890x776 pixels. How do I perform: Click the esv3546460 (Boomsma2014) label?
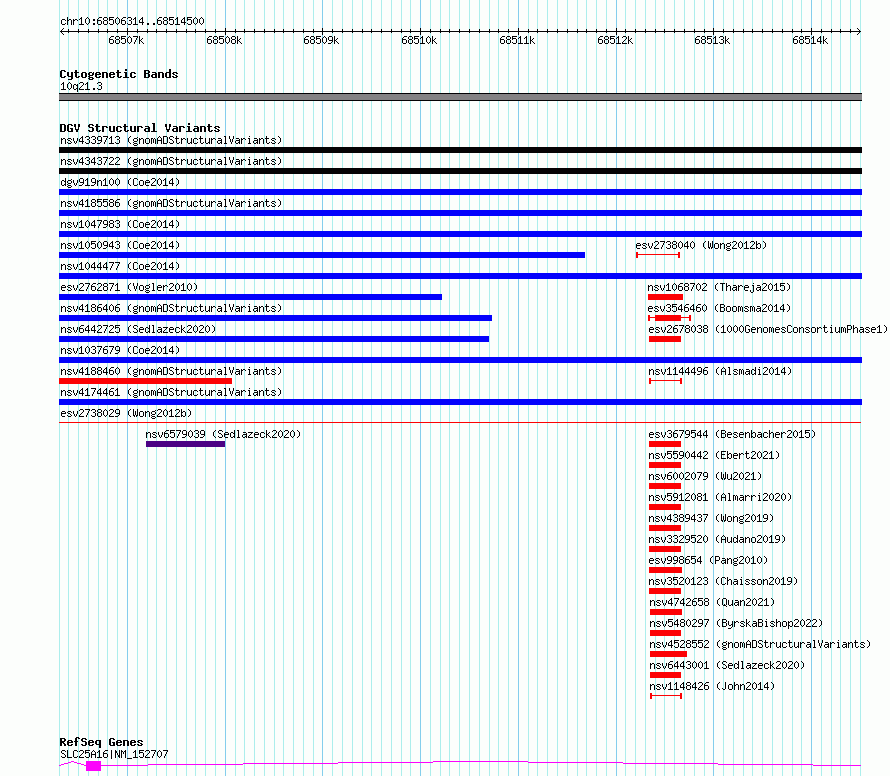click(719, 308)
